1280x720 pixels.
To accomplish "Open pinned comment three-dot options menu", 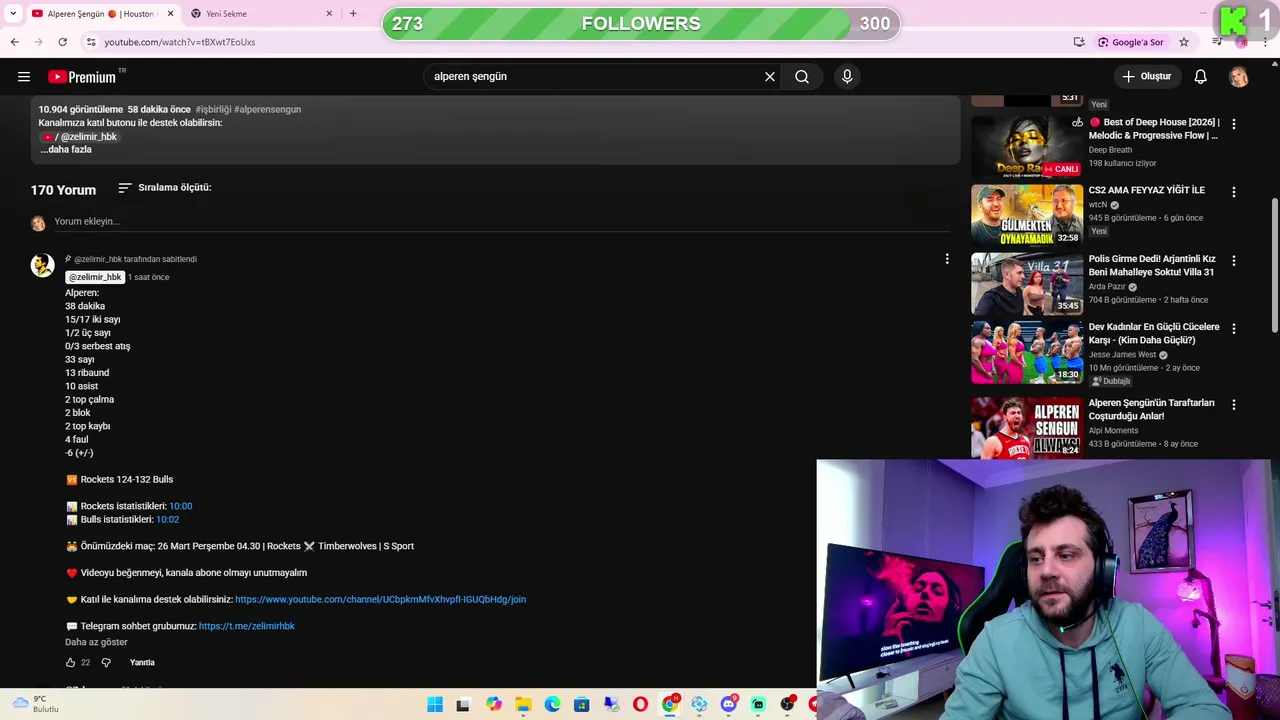I will (947, 259).
